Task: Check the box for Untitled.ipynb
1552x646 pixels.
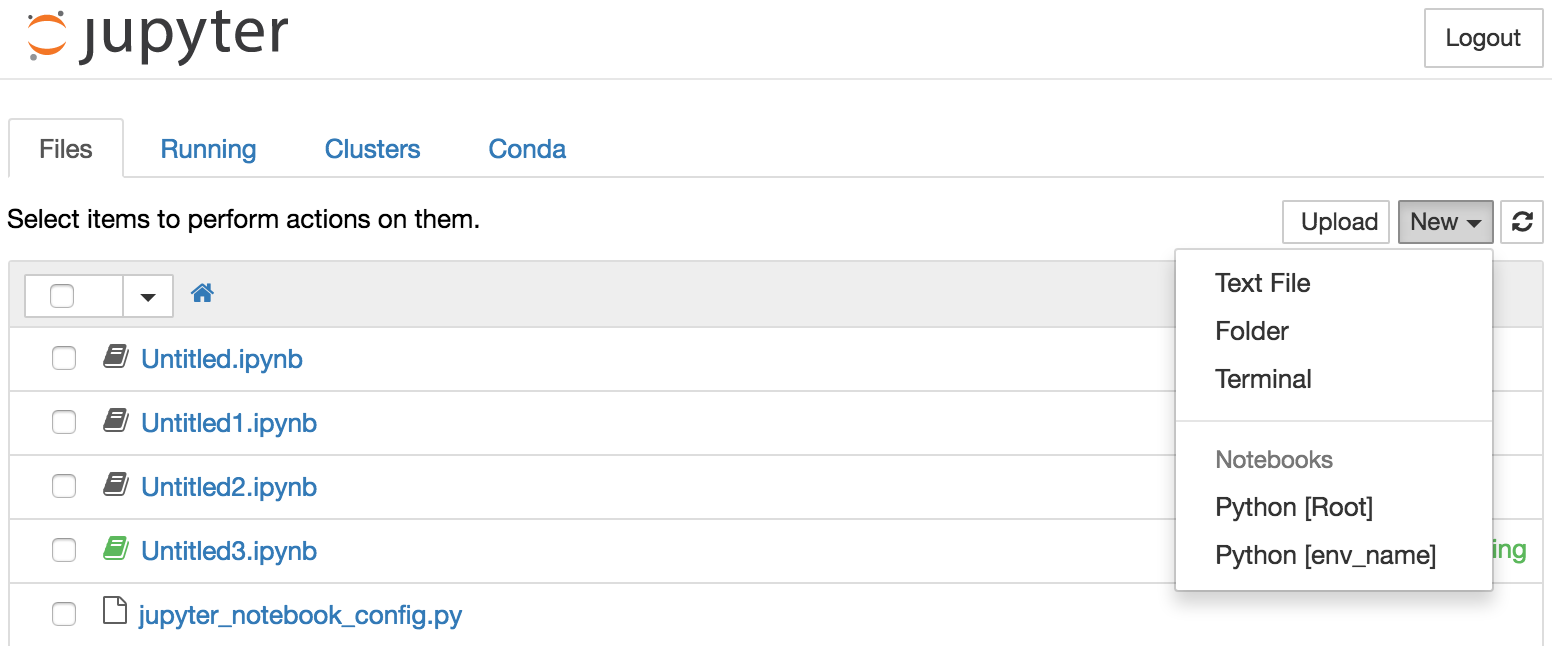Action: 64,358
